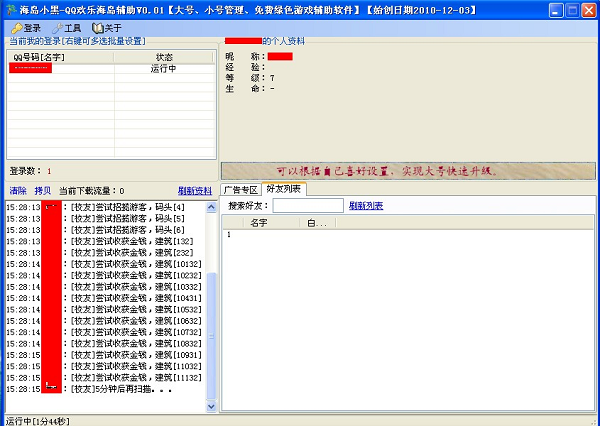This screenshot has height=426, width=600.
Task: Click the 名字 column header in friend list
Action: coord(271,223)
